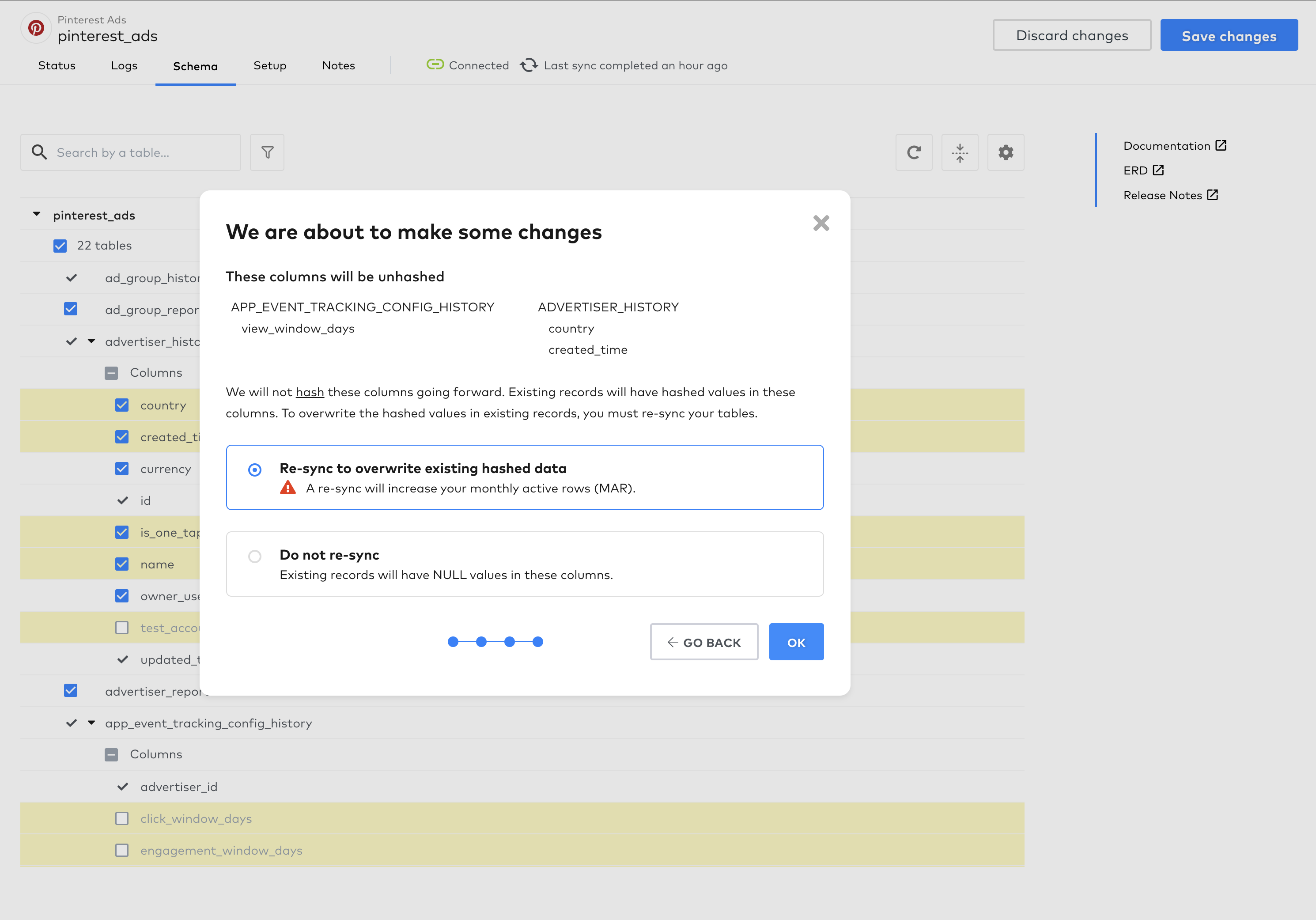
Task: Focus the Search by a table field
Action: [x=131, y=152]
